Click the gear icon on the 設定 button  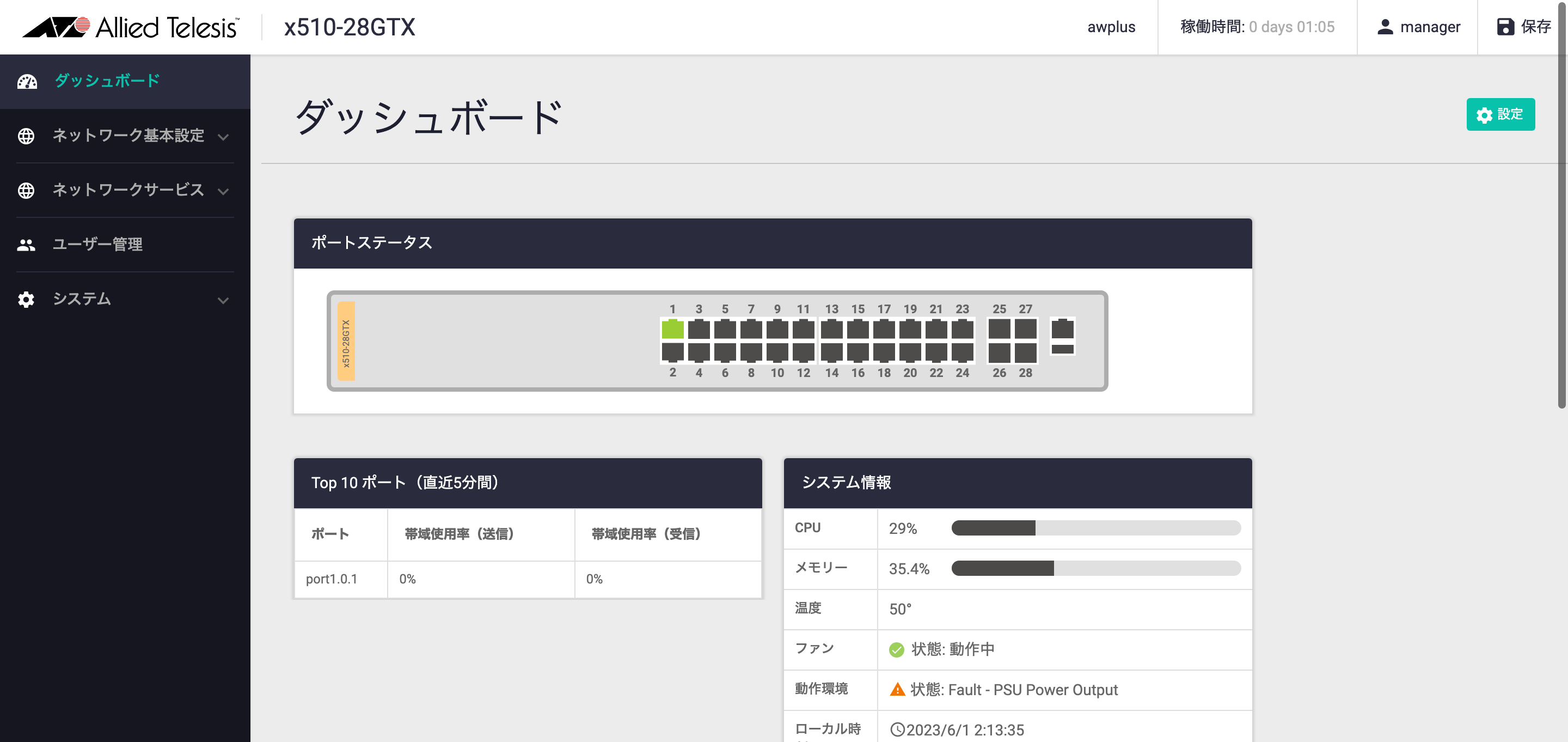[1484, 114]
